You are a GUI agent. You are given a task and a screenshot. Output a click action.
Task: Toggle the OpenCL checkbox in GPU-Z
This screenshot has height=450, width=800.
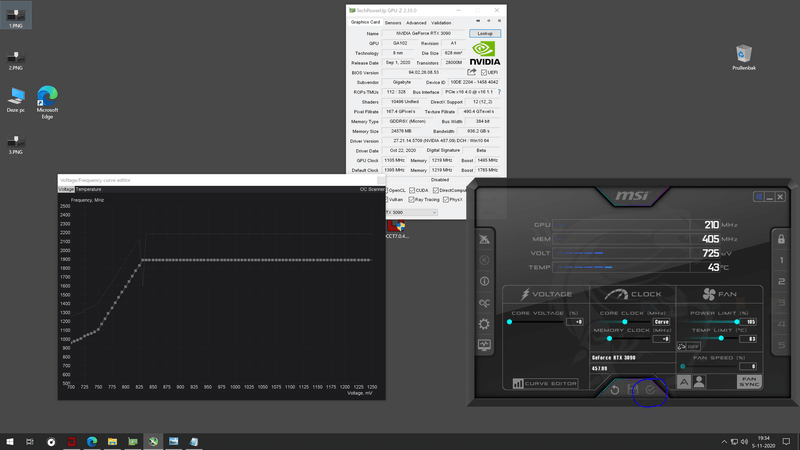386,190
